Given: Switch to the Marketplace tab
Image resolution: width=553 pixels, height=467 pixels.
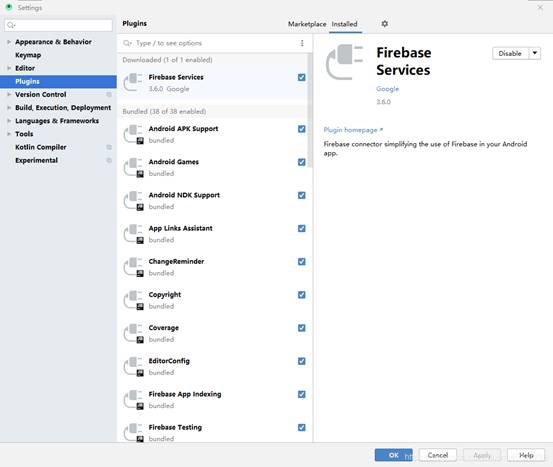Looking at the screenshot, I should pos(307,24).
